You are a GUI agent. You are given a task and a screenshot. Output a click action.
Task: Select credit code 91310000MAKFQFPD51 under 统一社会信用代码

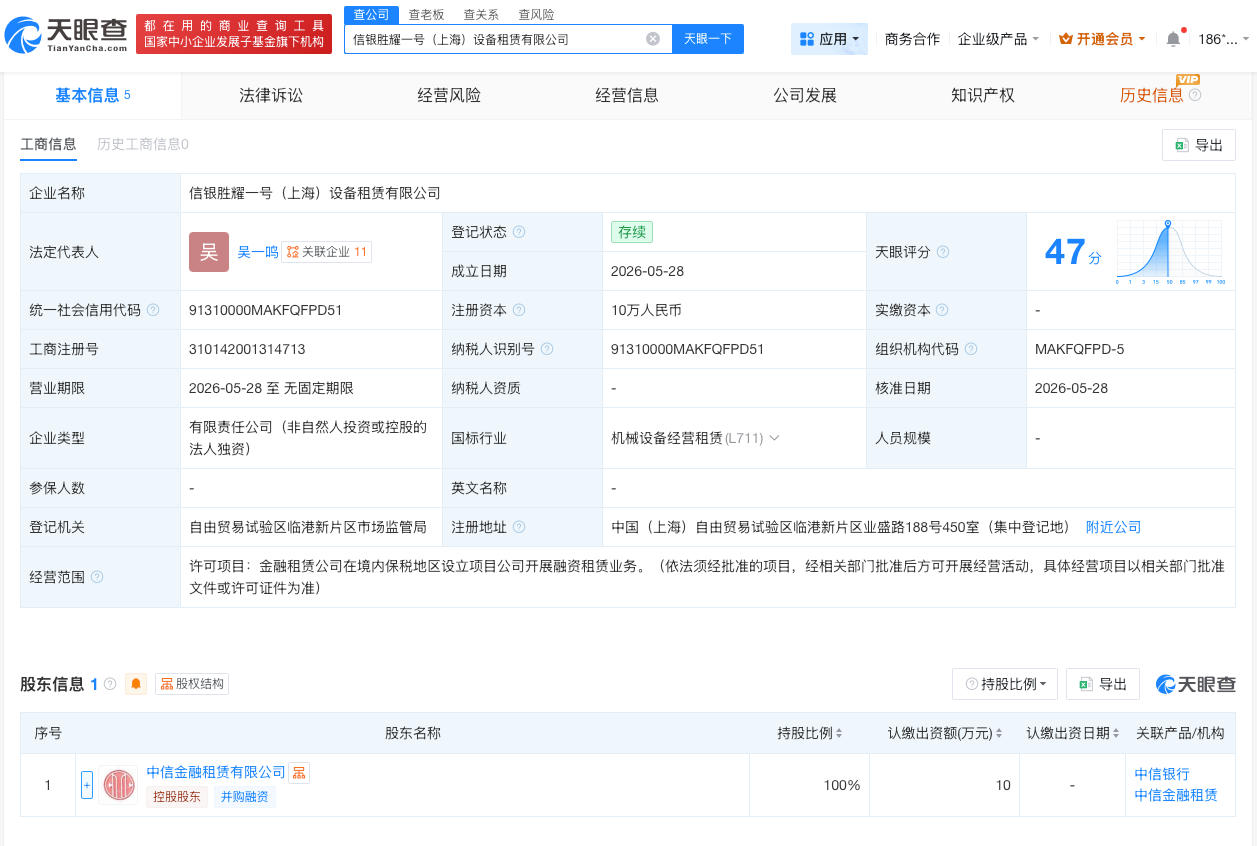tap(266, 310)
